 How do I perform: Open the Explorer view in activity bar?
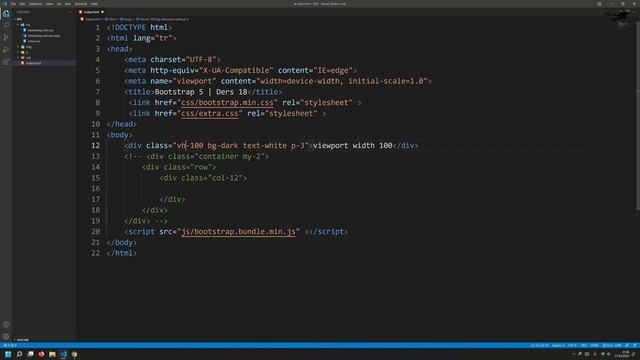(6, 14)
